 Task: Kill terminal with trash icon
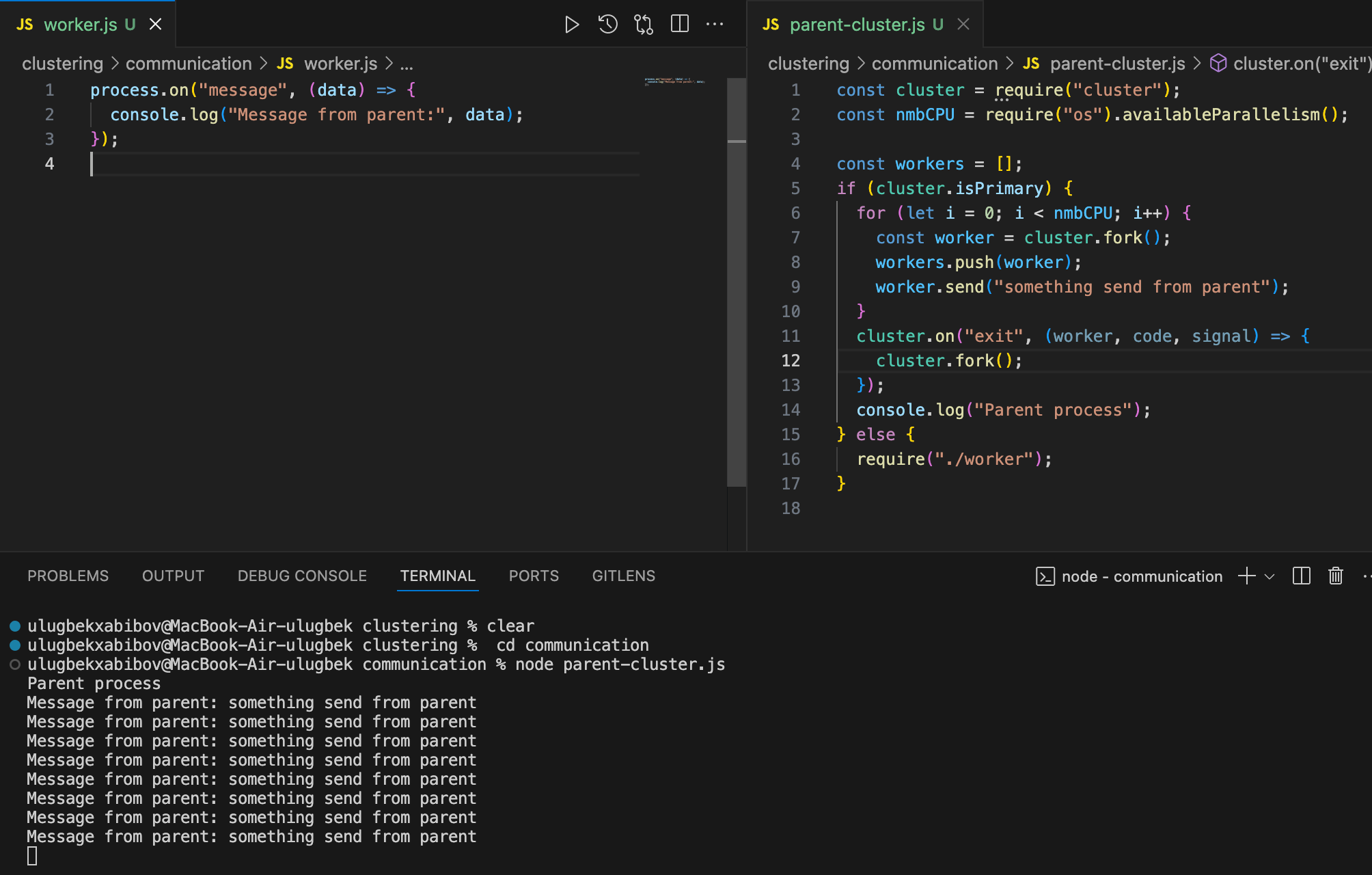tap(1336, 576)
